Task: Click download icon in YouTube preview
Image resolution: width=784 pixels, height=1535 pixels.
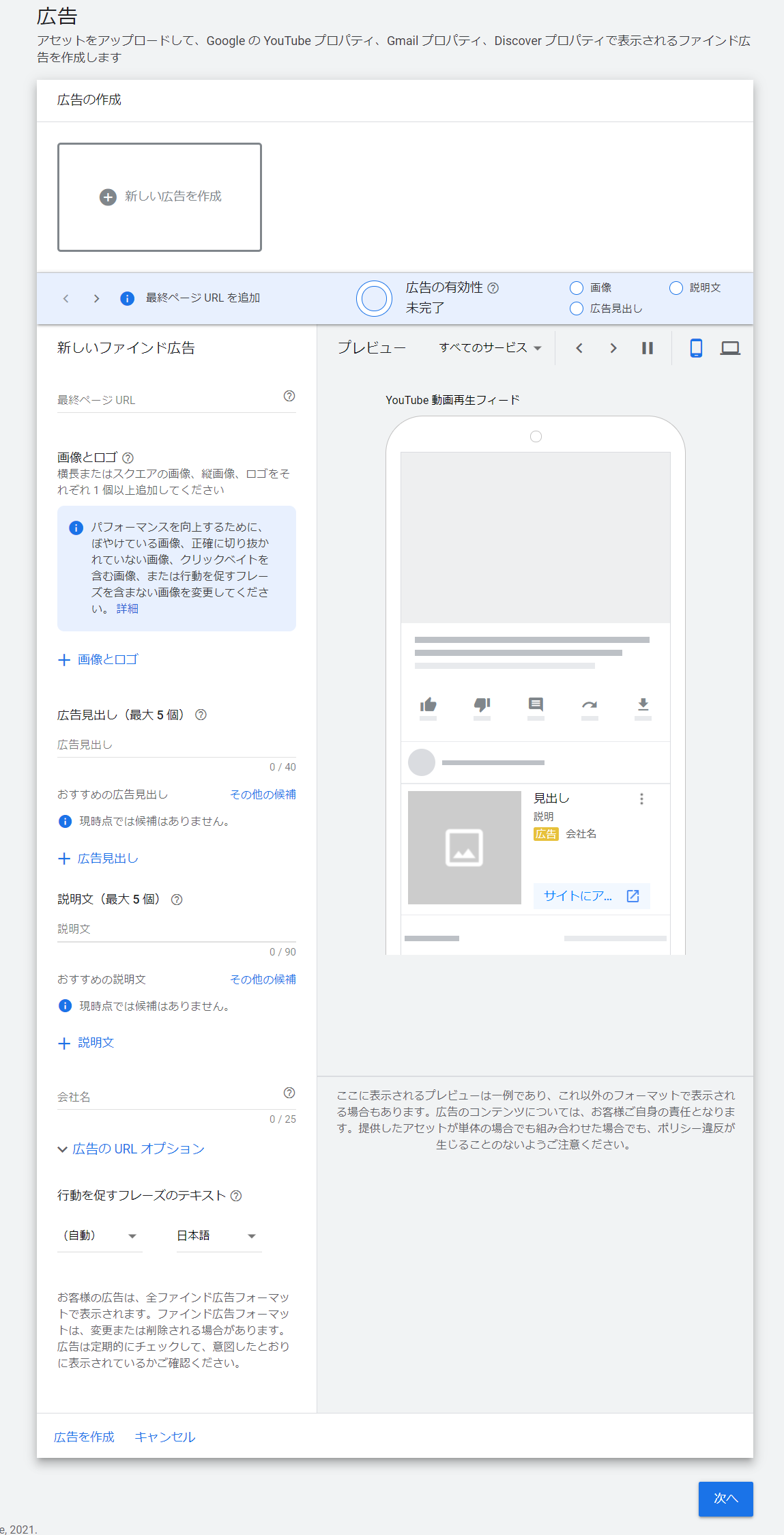Action: coord(643,704)
